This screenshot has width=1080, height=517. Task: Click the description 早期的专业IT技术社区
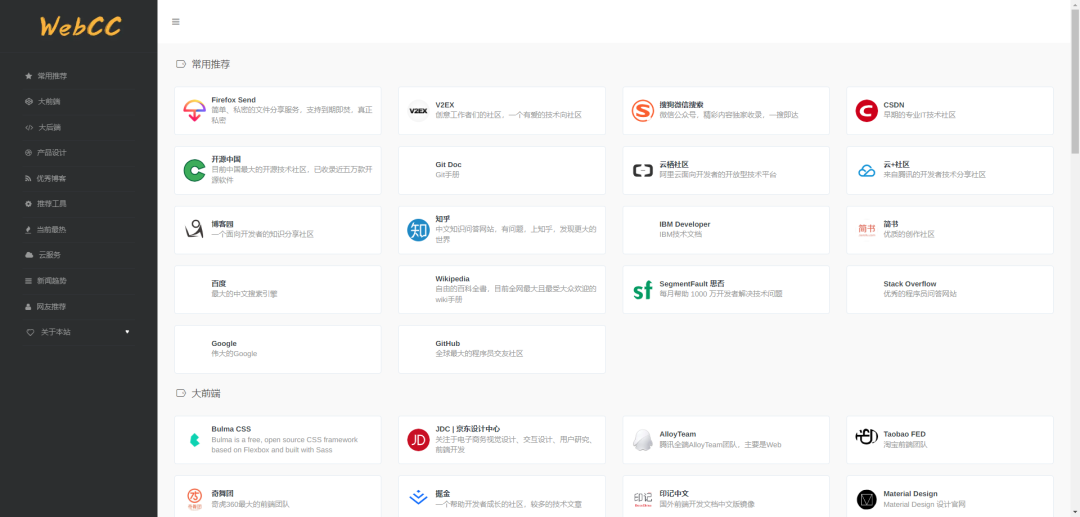pos(920,115)
